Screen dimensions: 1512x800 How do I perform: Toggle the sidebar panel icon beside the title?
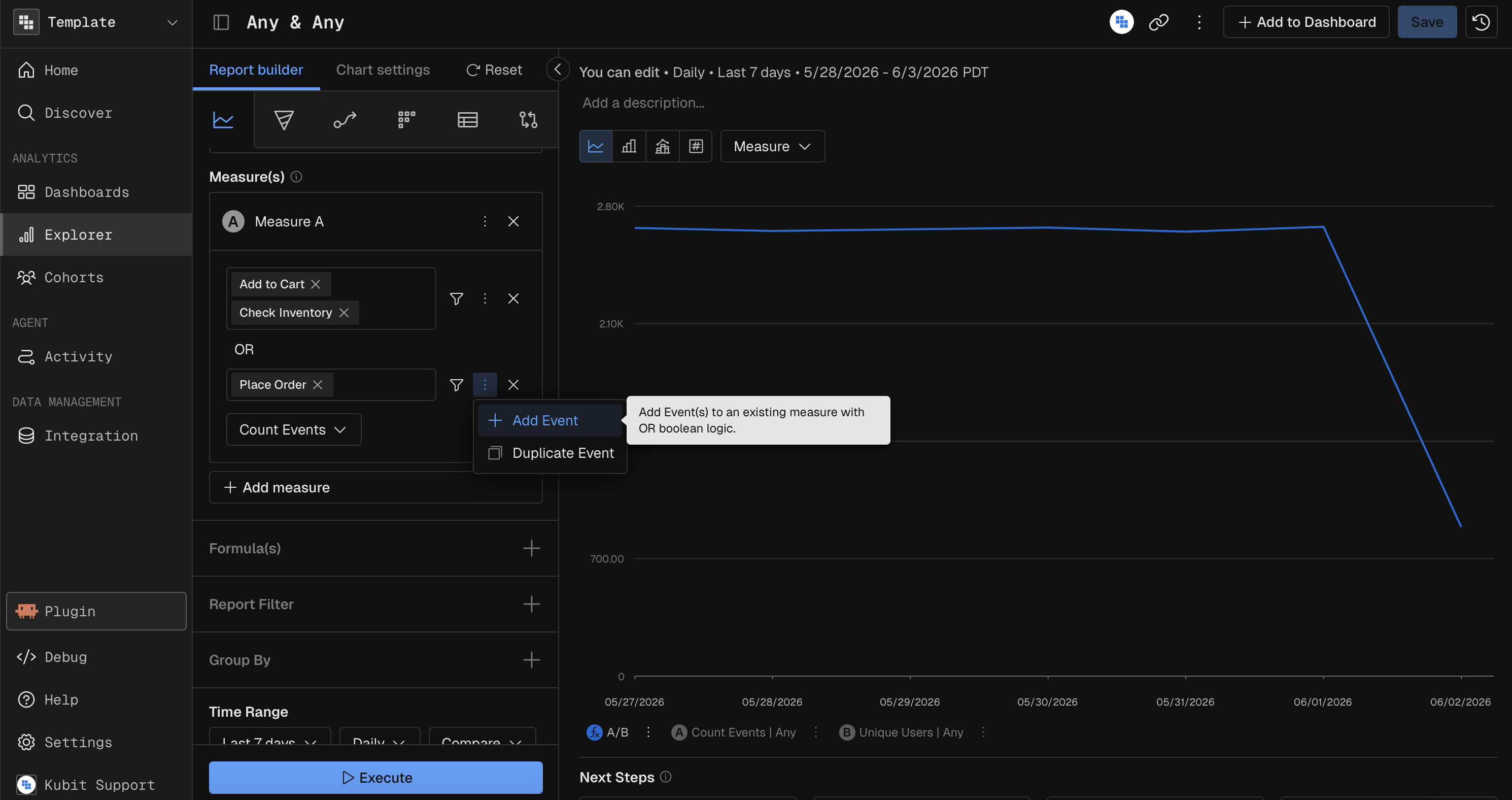pyautogui.click(x=221, y=22)
